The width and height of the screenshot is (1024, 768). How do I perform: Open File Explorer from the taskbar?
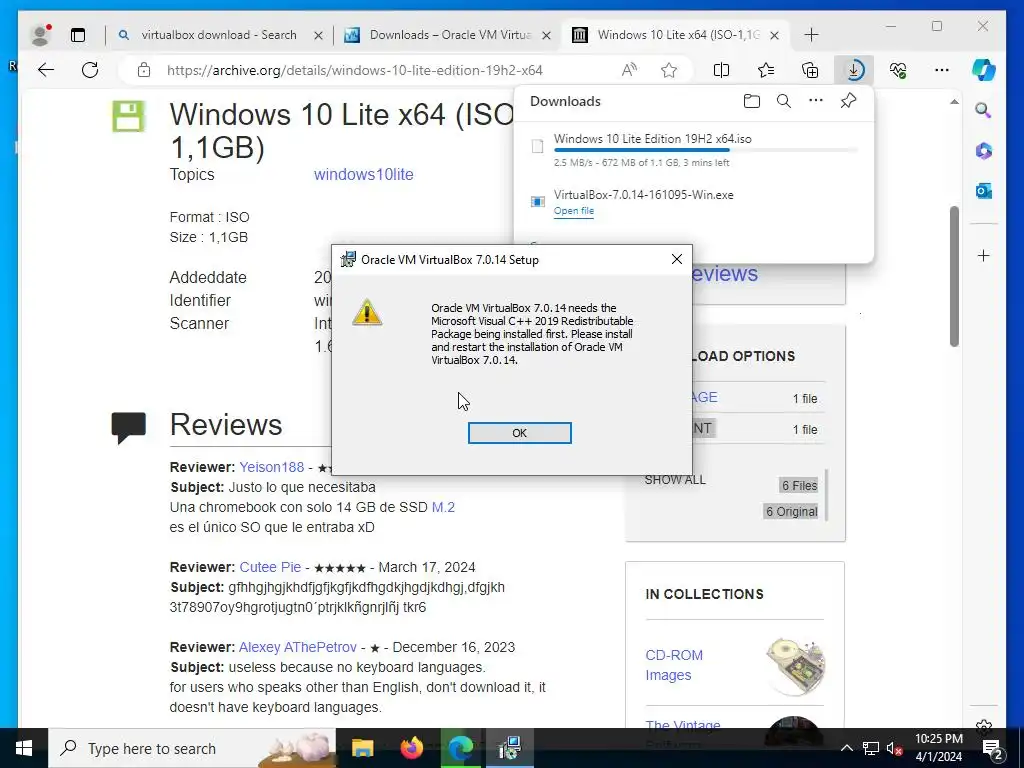point(362,748)
